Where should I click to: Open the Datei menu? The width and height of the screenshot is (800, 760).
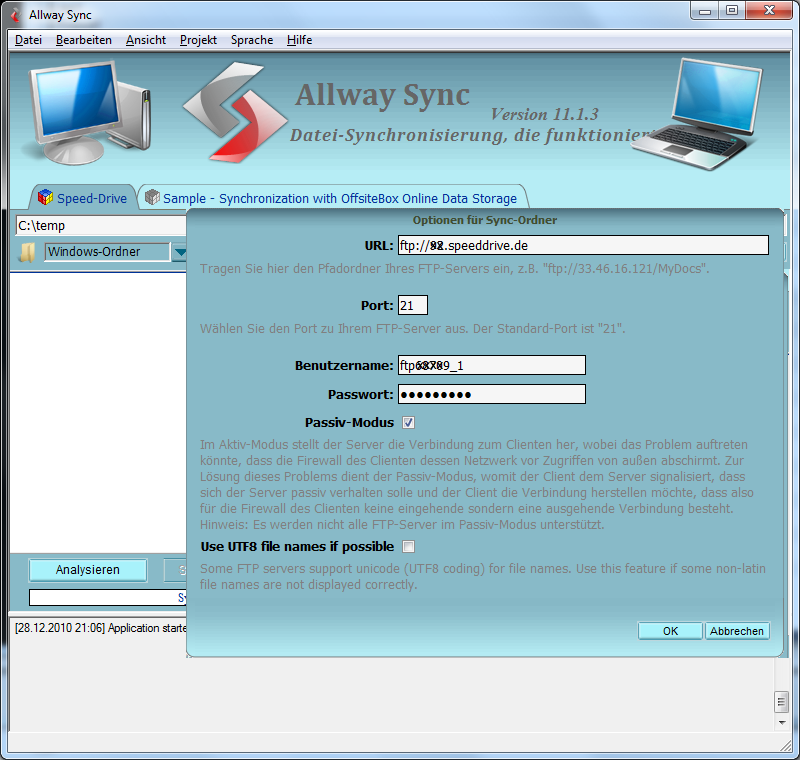[x=28, y=40]
